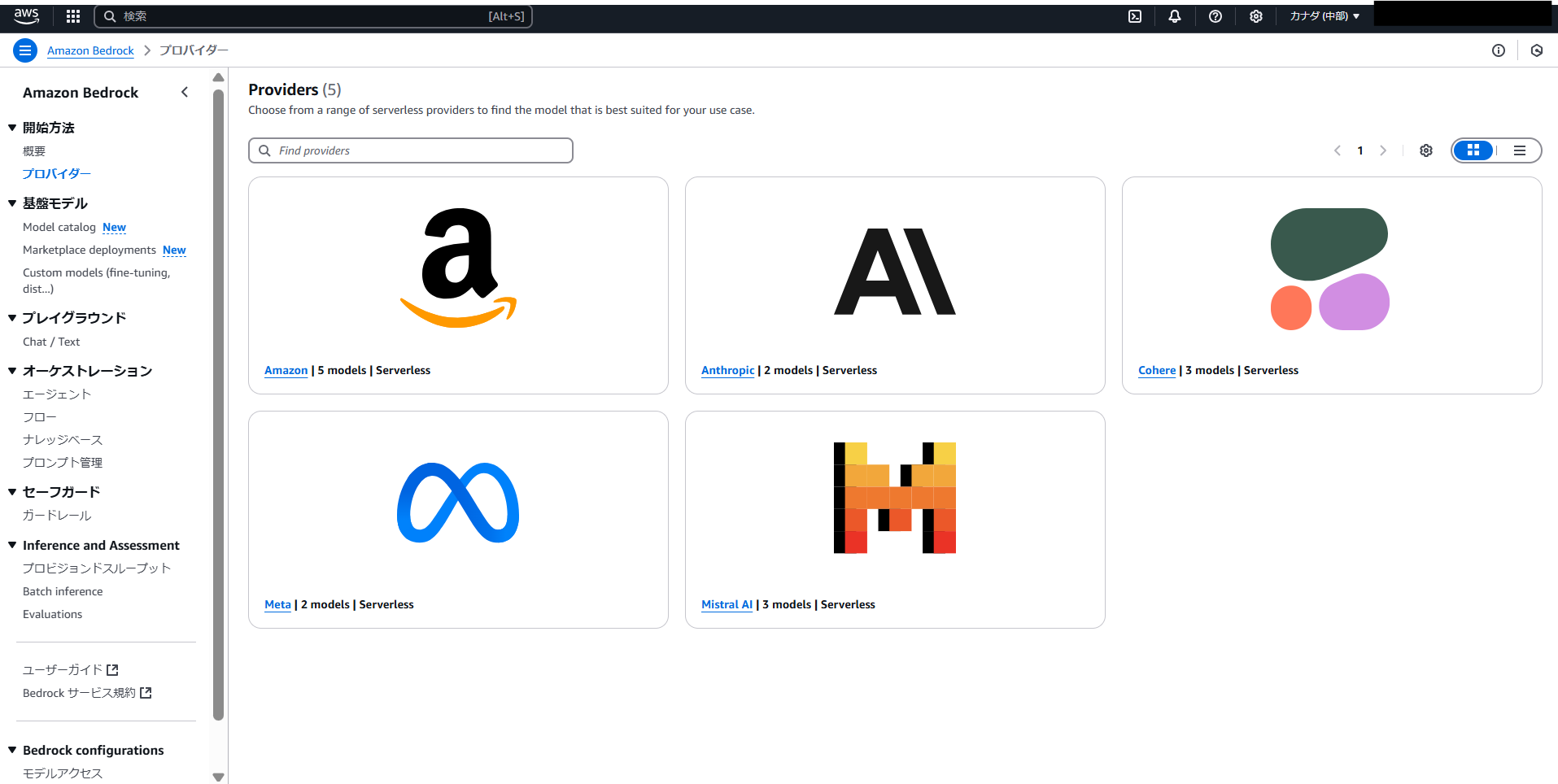The height and width of the screenshot is (784, 1558).
Task: Click the search magnifier icon in Find providers
Action: click(x=264, y=150)
